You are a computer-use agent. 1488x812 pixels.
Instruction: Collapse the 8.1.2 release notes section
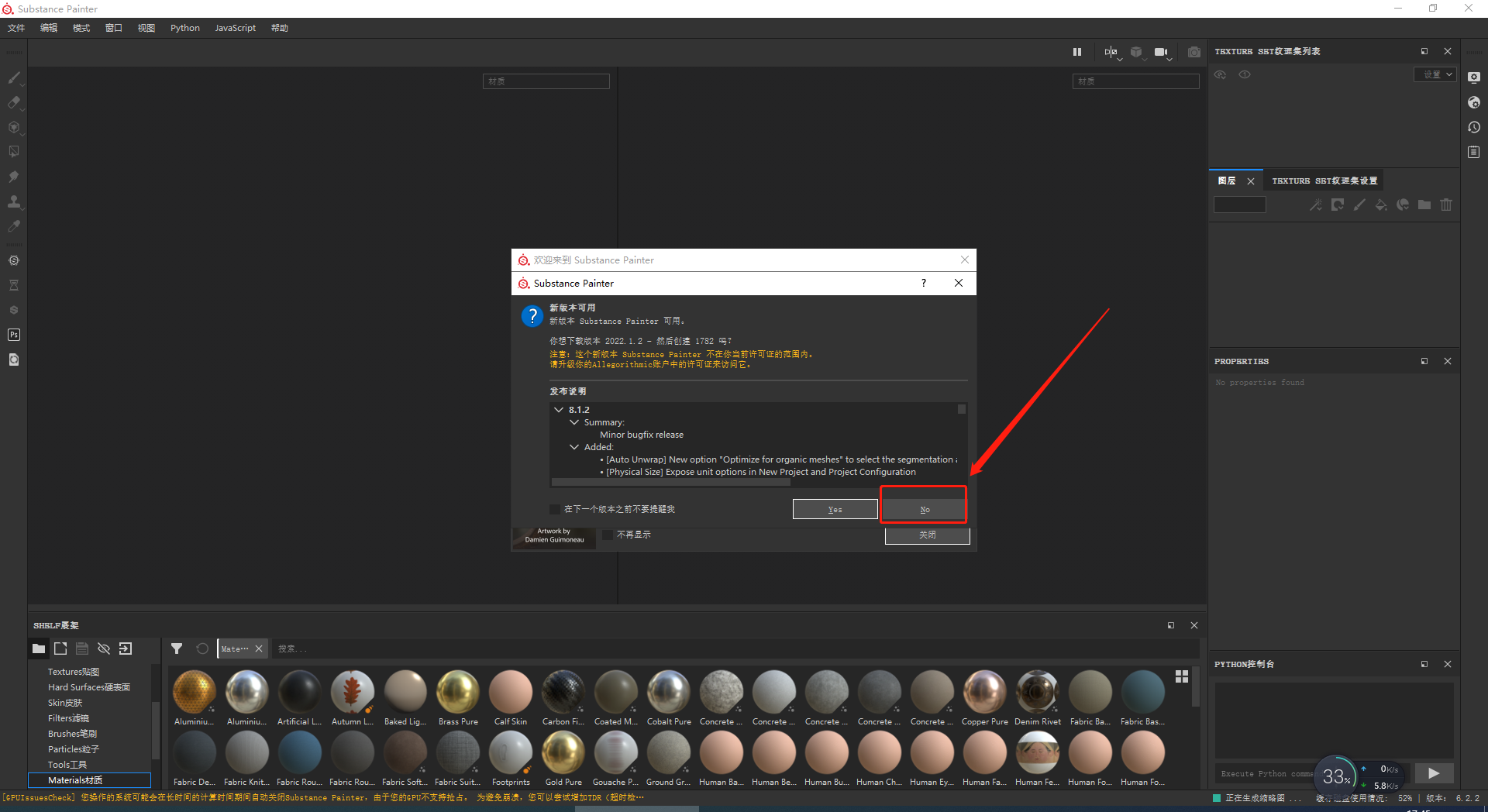point(559,409)
